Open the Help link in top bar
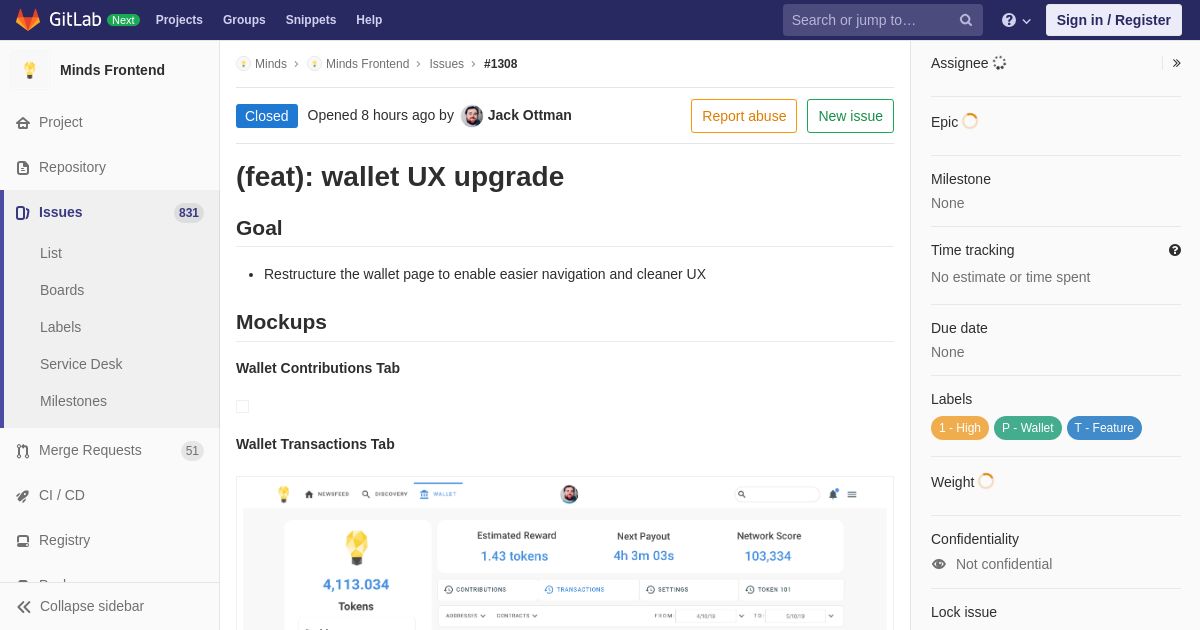The image size is (1200, 630). coord(369,20)
